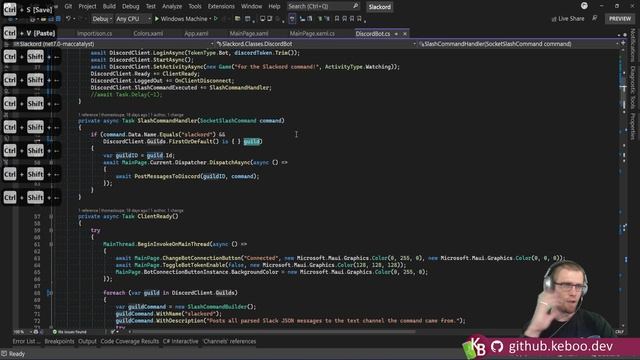This screenshot has height=360, width=640.
Task: Collapse the ClientReady method outline on line 57
Action: pyautogui.click(x=51, y=216)
